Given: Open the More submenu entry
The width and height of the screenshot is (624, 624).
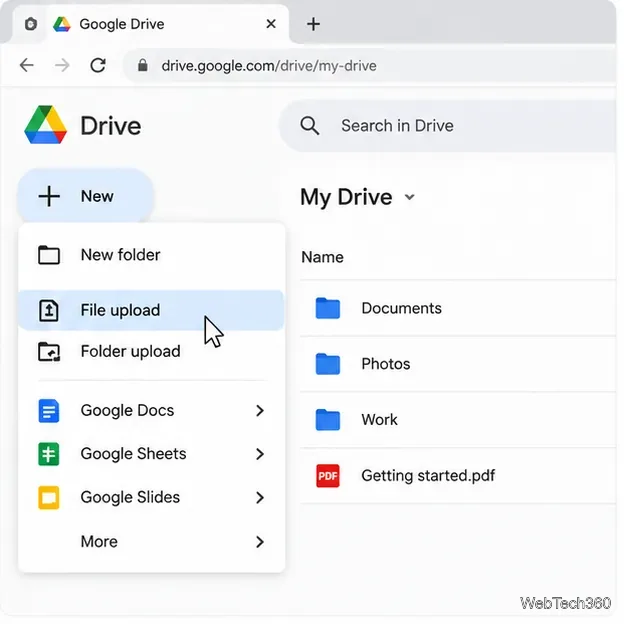Looking at the screenshot, I should [x=151, y=542].
